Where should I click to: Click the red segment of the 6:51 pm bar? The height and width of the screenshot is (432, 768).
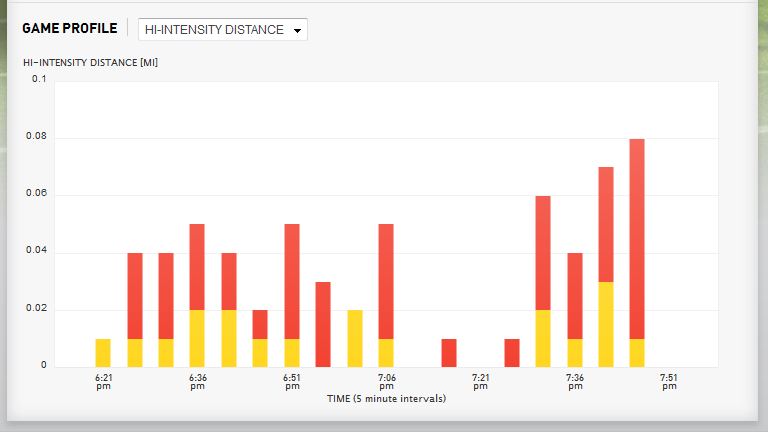pyautogui.click(x=292, y=281)
